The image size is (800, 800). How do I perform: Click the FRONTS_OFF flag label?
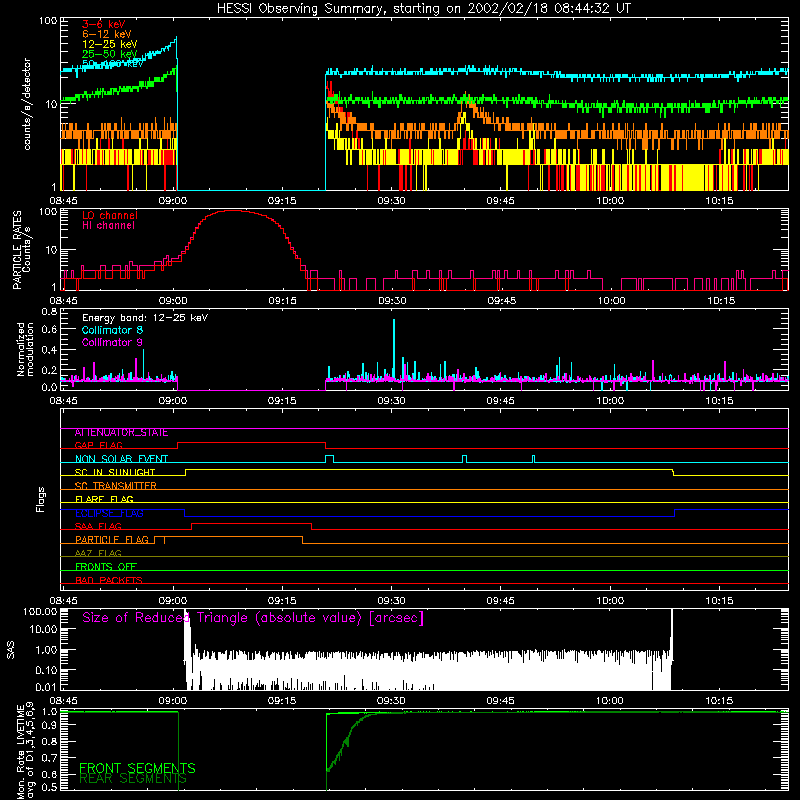tap(106, 567)
